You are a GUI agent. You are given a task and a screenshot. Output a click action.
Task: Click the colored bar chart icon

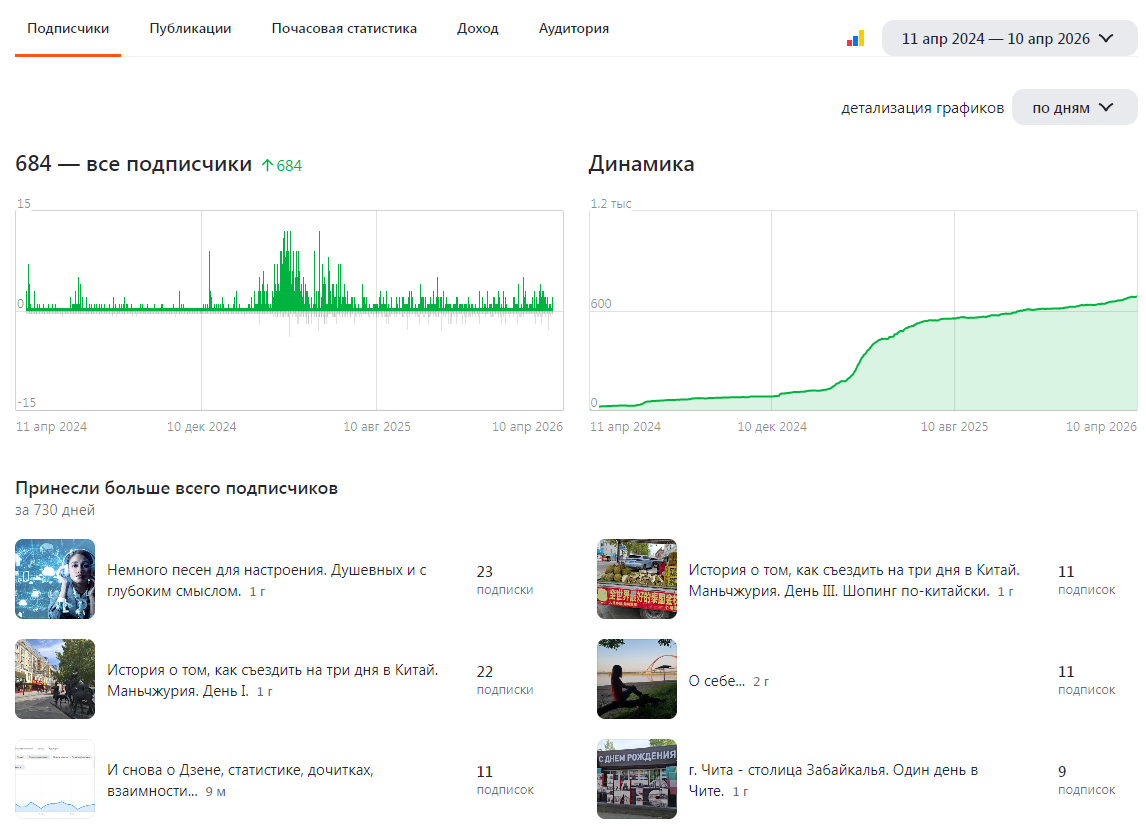pos(856,39)
